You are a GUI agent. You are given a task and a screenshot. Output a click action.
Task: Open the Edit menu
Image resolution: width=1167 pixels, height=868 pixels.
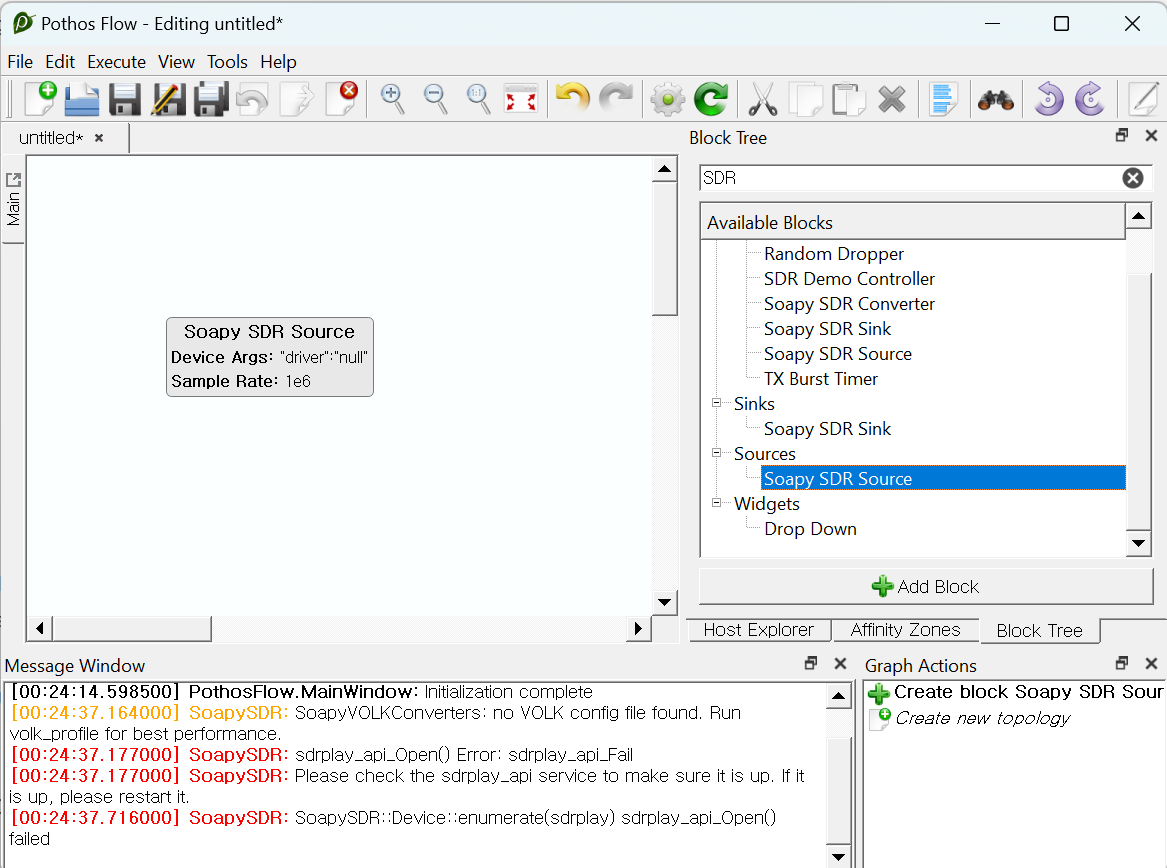click(x=60, y=62)
